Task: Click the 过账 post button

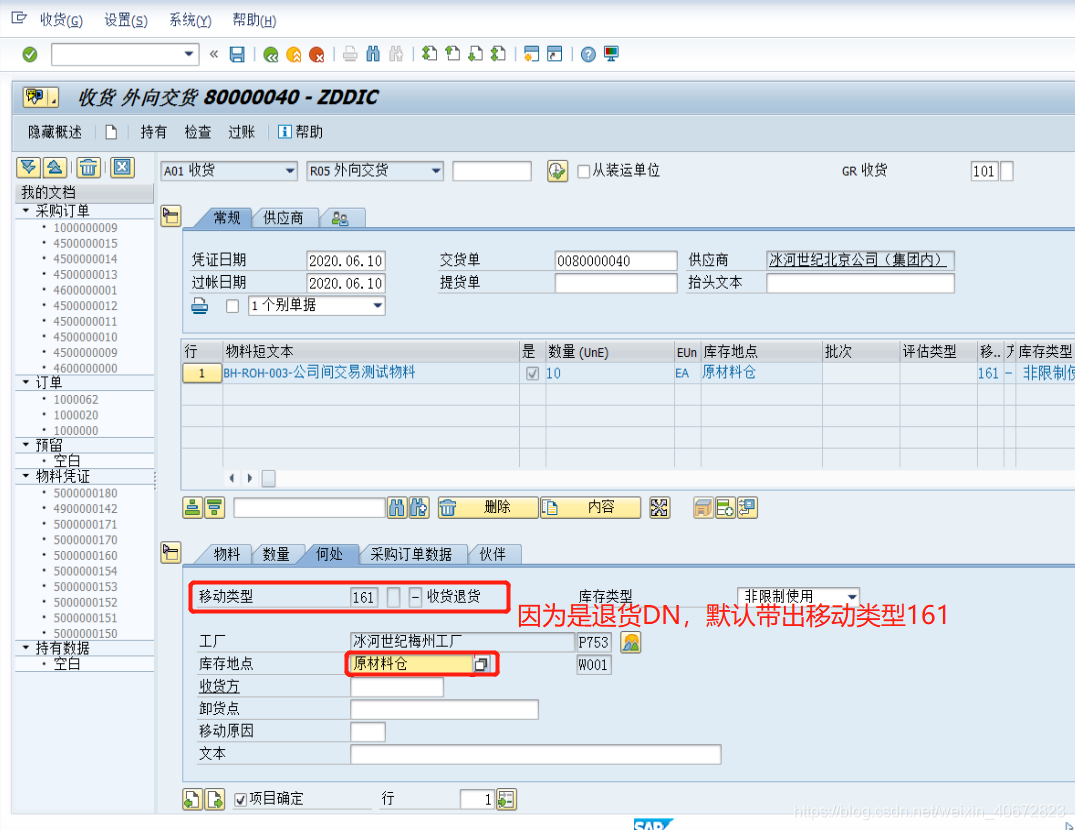Action: click(241, 132)
